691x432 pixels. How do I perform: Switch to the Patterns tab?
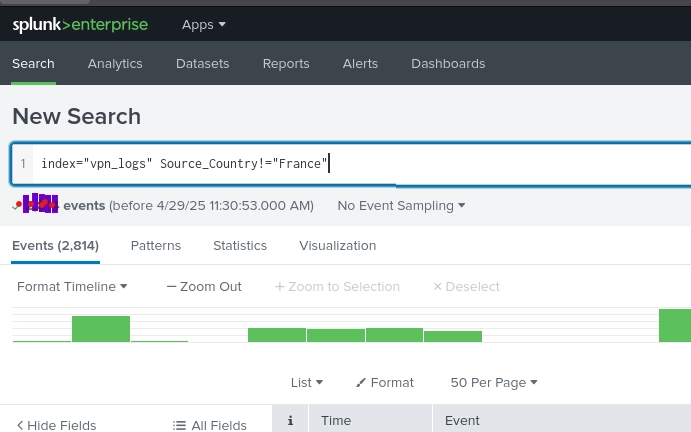tap(156, 246)
